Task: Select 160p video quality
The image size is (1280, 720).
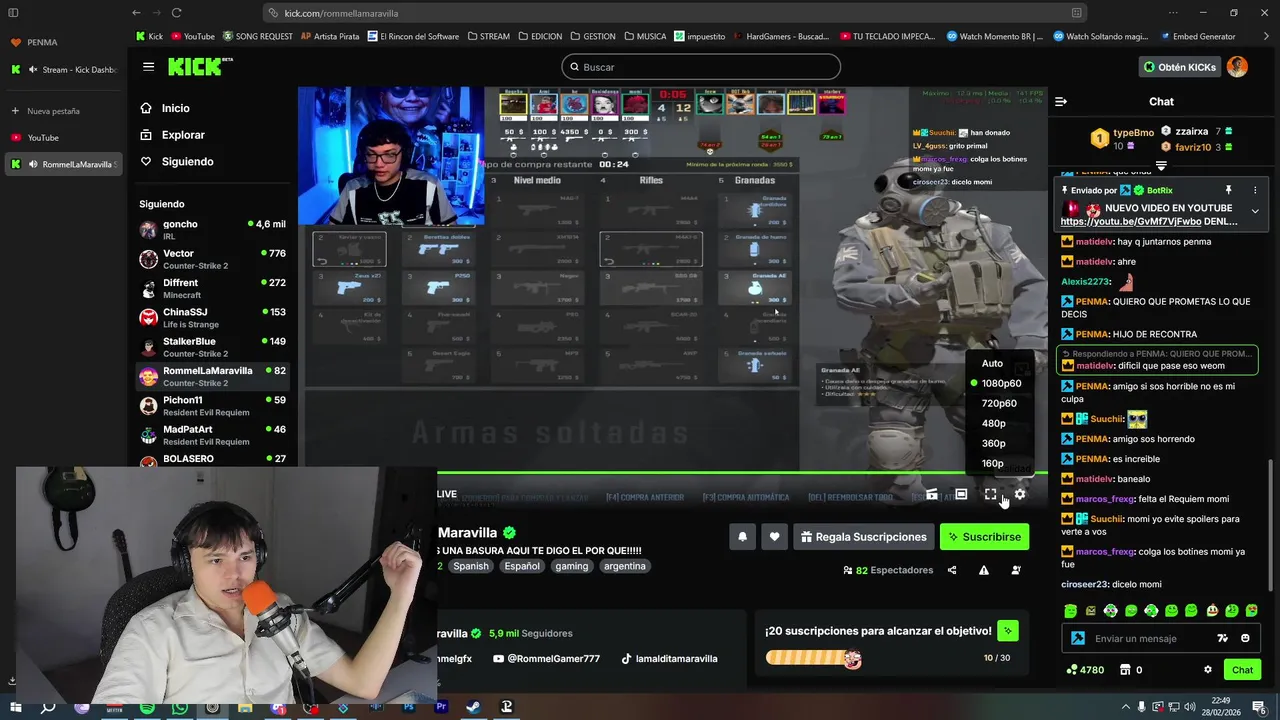Action: point(992,463)
